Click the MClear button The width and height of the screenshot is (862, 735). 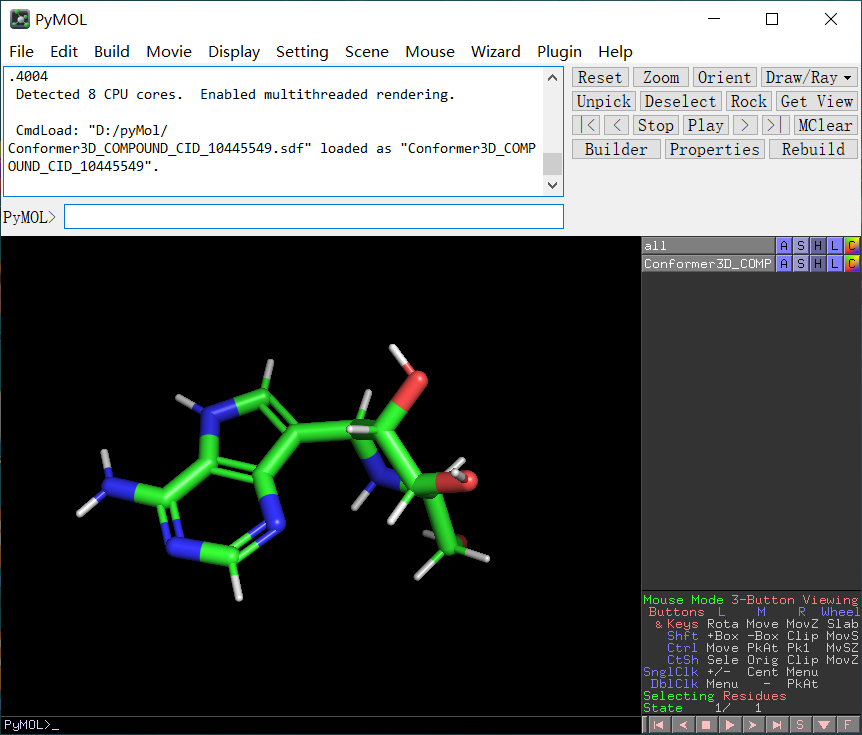coord(825,125)
